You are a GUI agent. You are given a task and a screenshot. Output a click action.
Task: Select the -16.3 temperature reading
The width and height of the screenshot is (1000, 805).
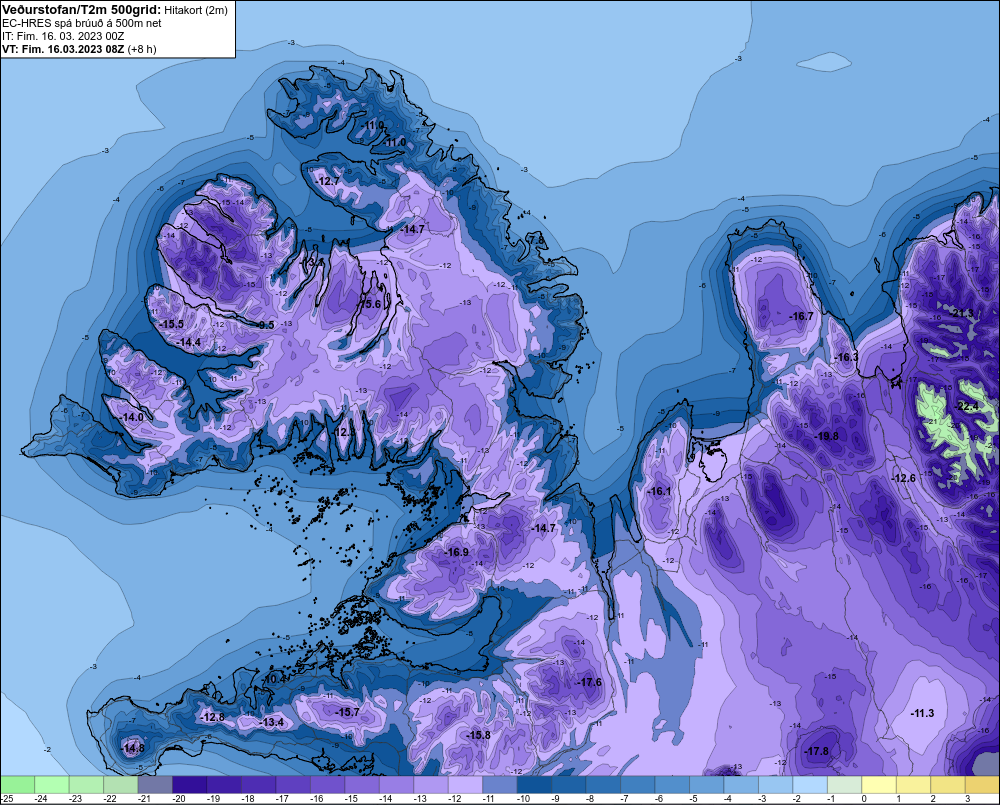tap(846, 357)
